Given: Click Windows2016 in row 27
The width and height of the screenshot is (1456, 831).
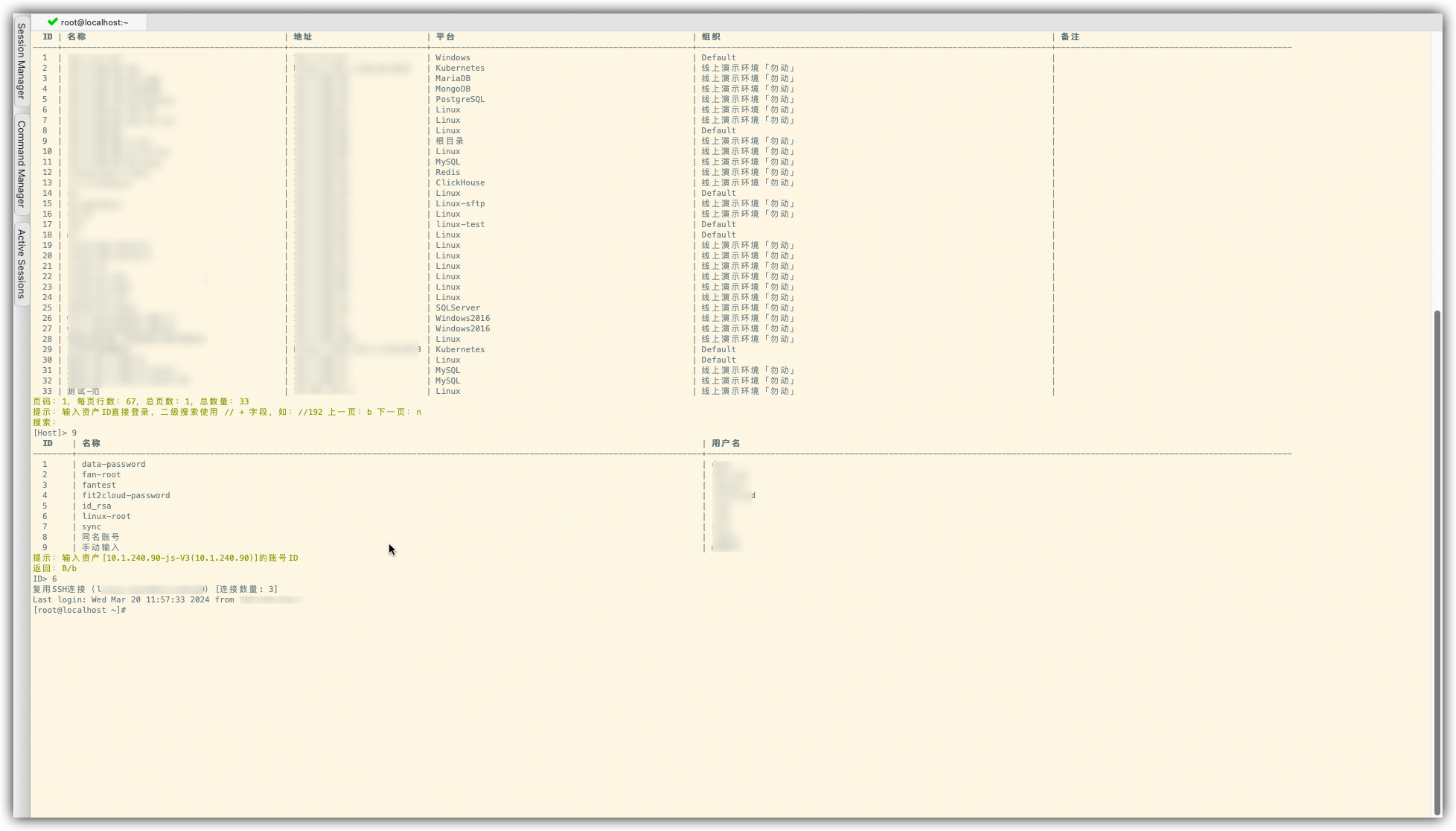Looking at the screenshot, I should [463, 328].
